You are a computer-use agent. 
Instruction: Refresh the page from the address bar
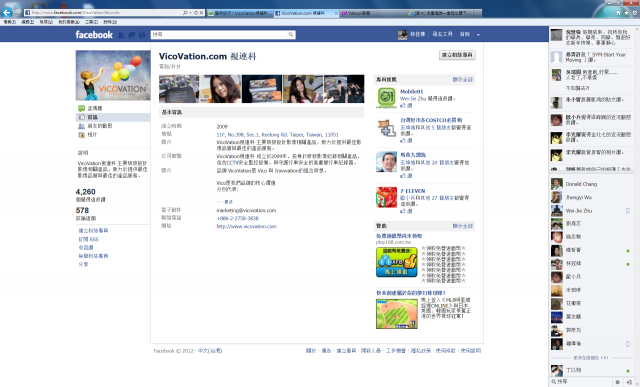[196, 13]
